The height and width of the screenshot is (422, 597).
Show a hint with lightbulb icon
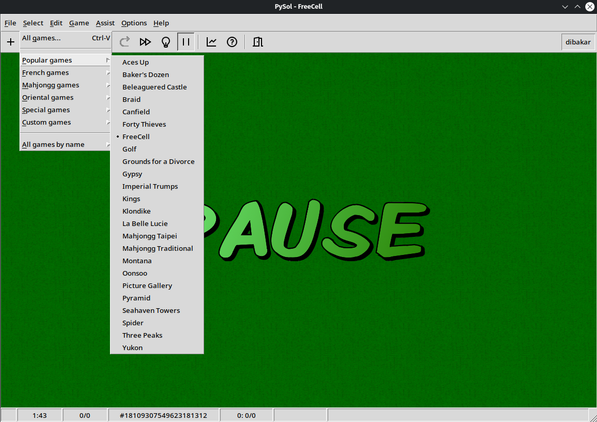[166, 42]
